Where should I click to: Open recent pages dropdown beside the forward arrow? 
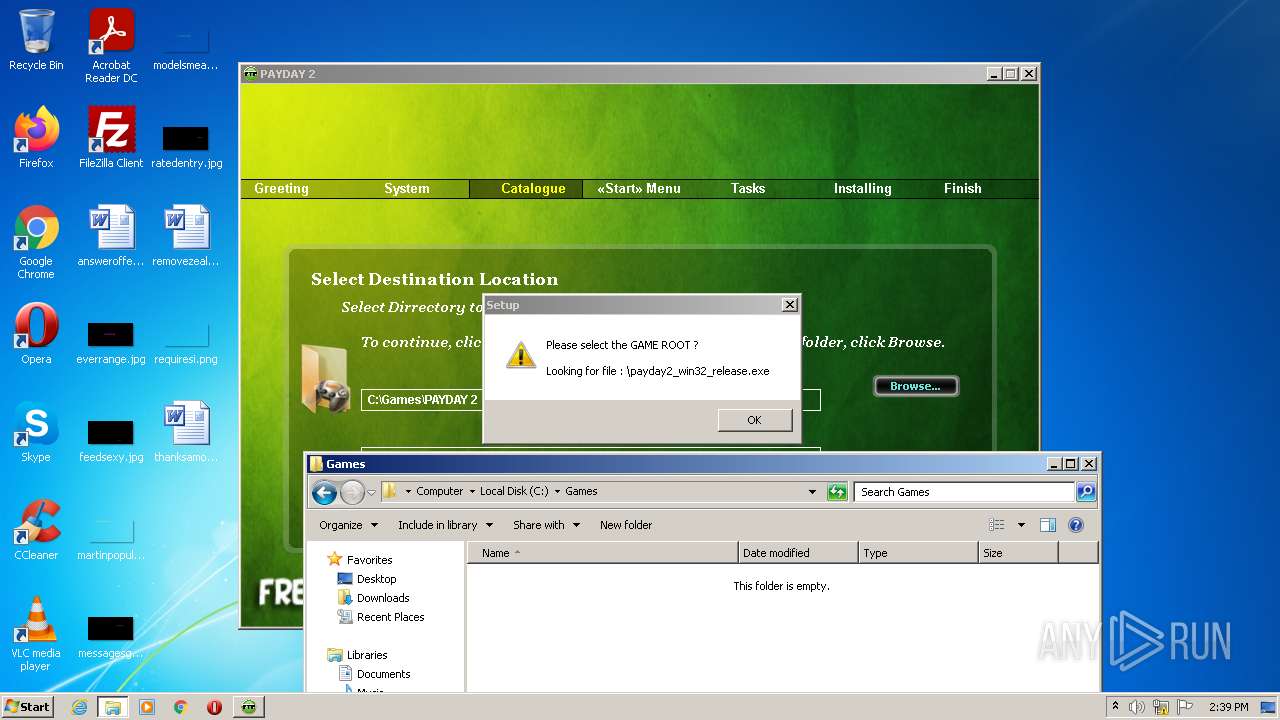tap(371, 492)
